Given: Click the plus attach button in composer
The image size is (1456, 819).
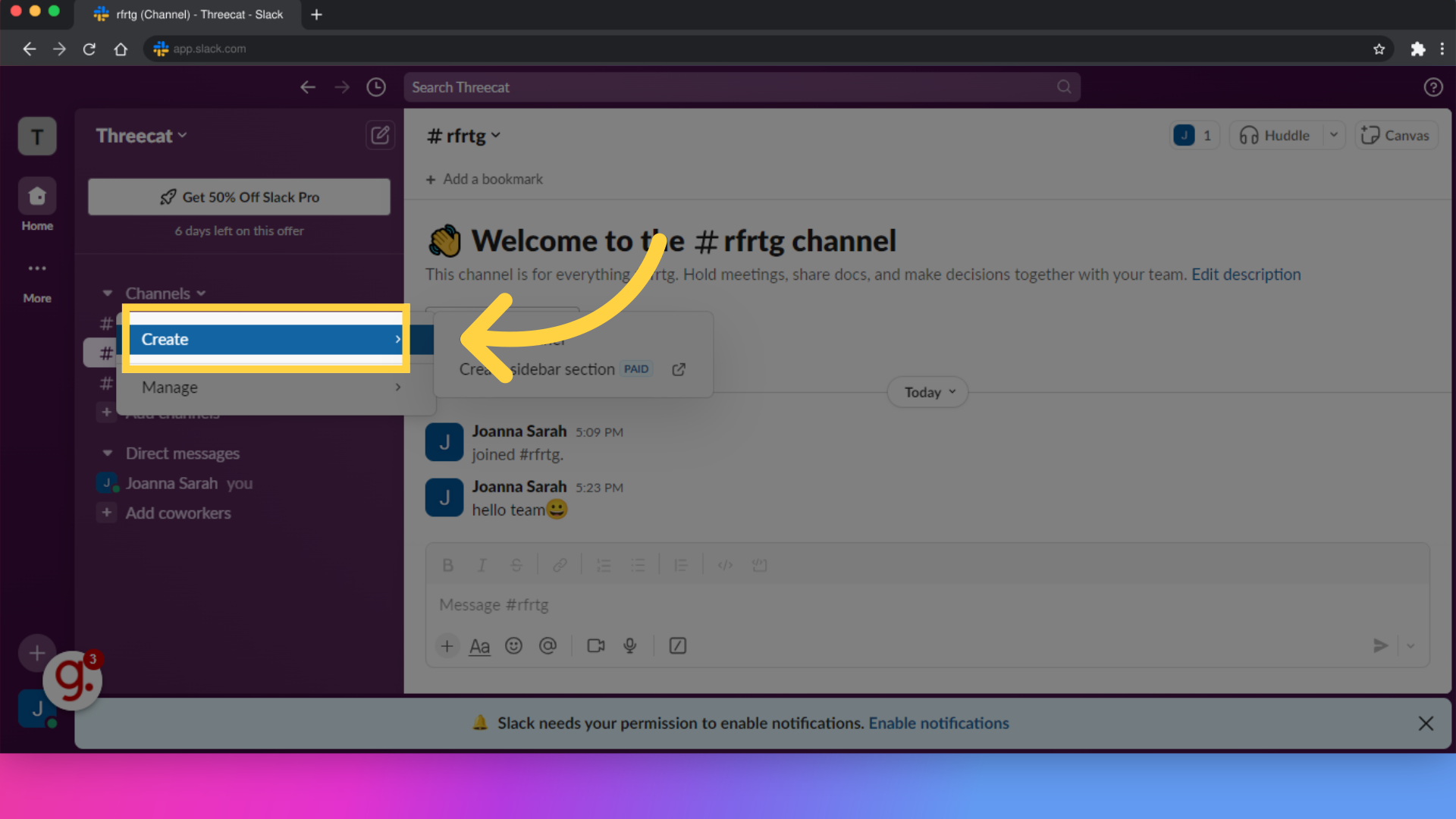Looking at the screenshot, I should point(447,646).
